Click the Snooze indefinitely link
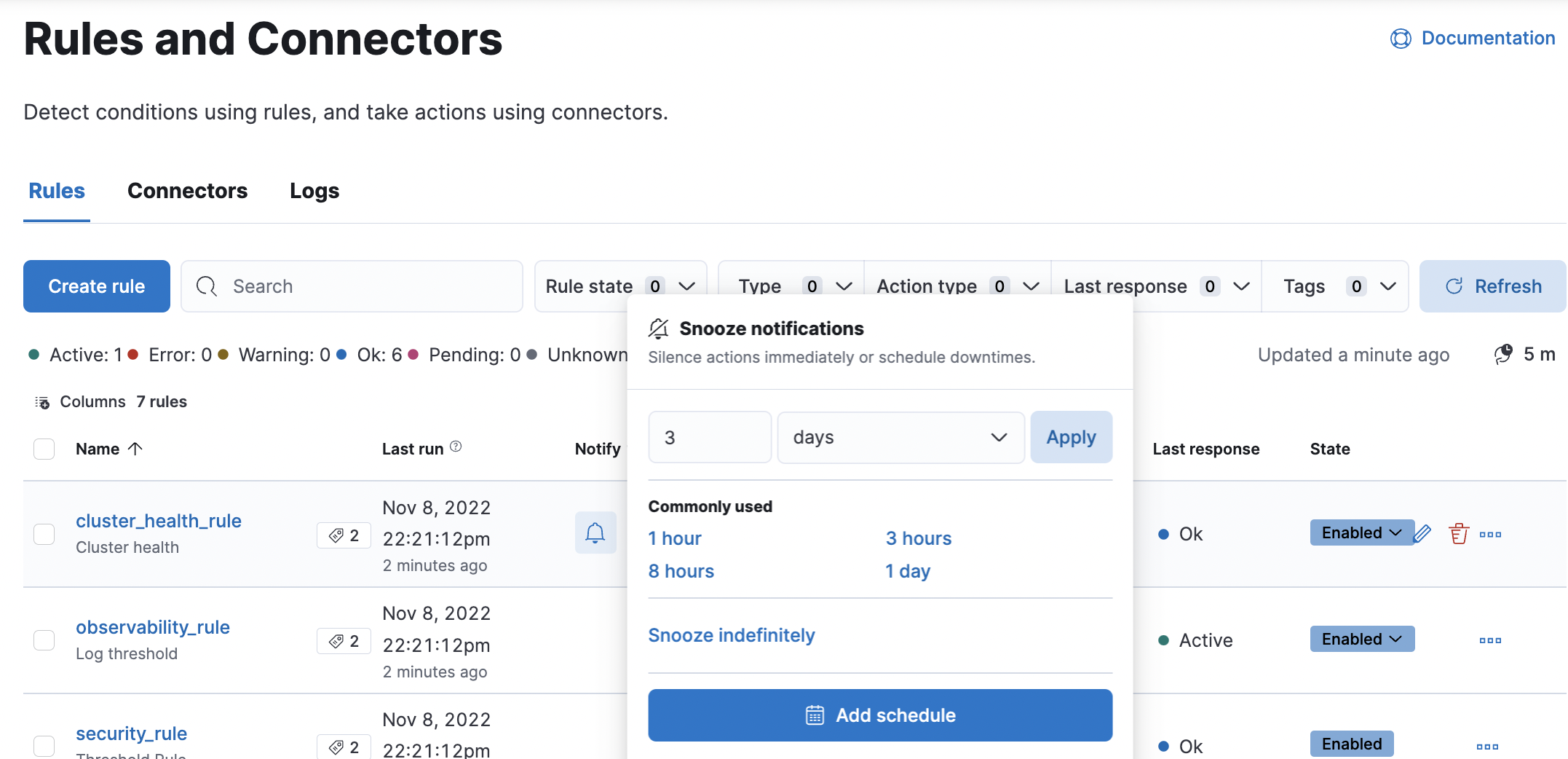The height and width of the screenshot is (759, 1568). [x=731, y=635]
